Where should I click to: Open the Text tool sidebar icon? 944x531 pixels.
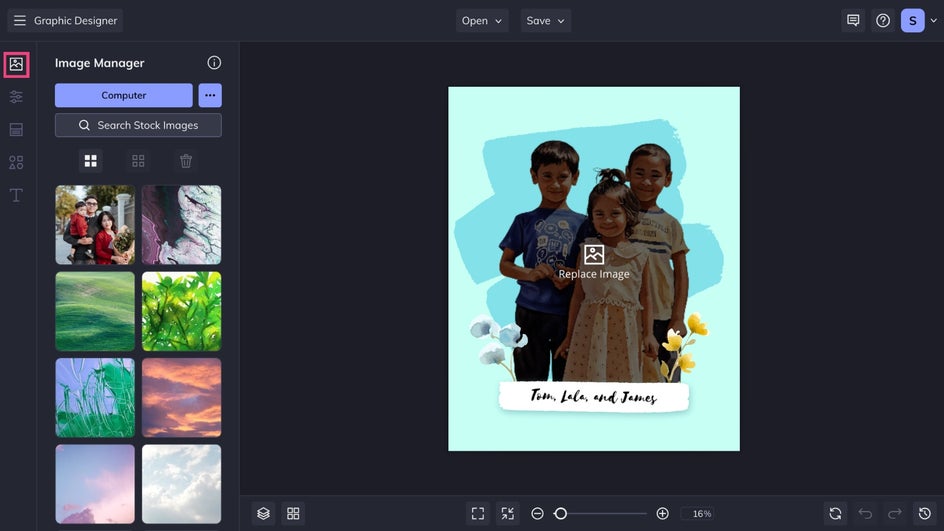tap(16, 195)
